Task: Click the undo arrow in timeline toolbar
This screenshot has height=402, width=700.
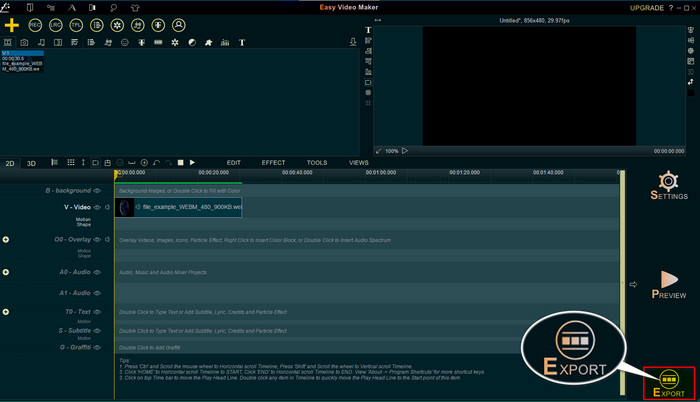Action: pyautogui.click(x=156, y=163)
